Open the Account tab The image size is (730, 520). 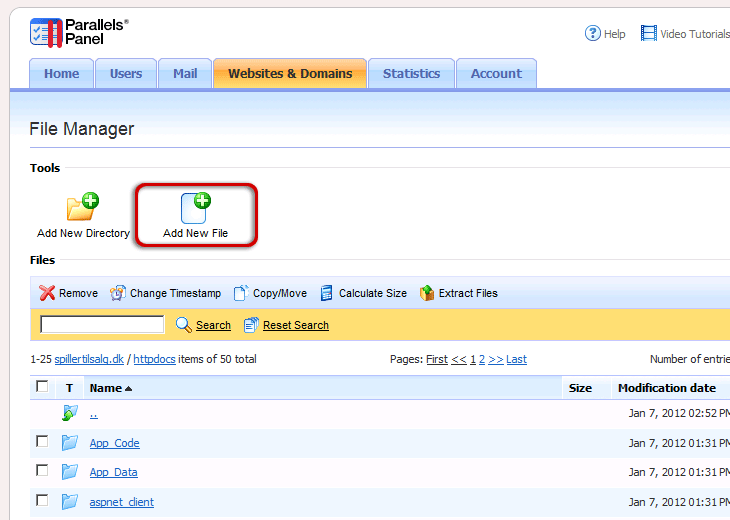[x=496, y=74]
